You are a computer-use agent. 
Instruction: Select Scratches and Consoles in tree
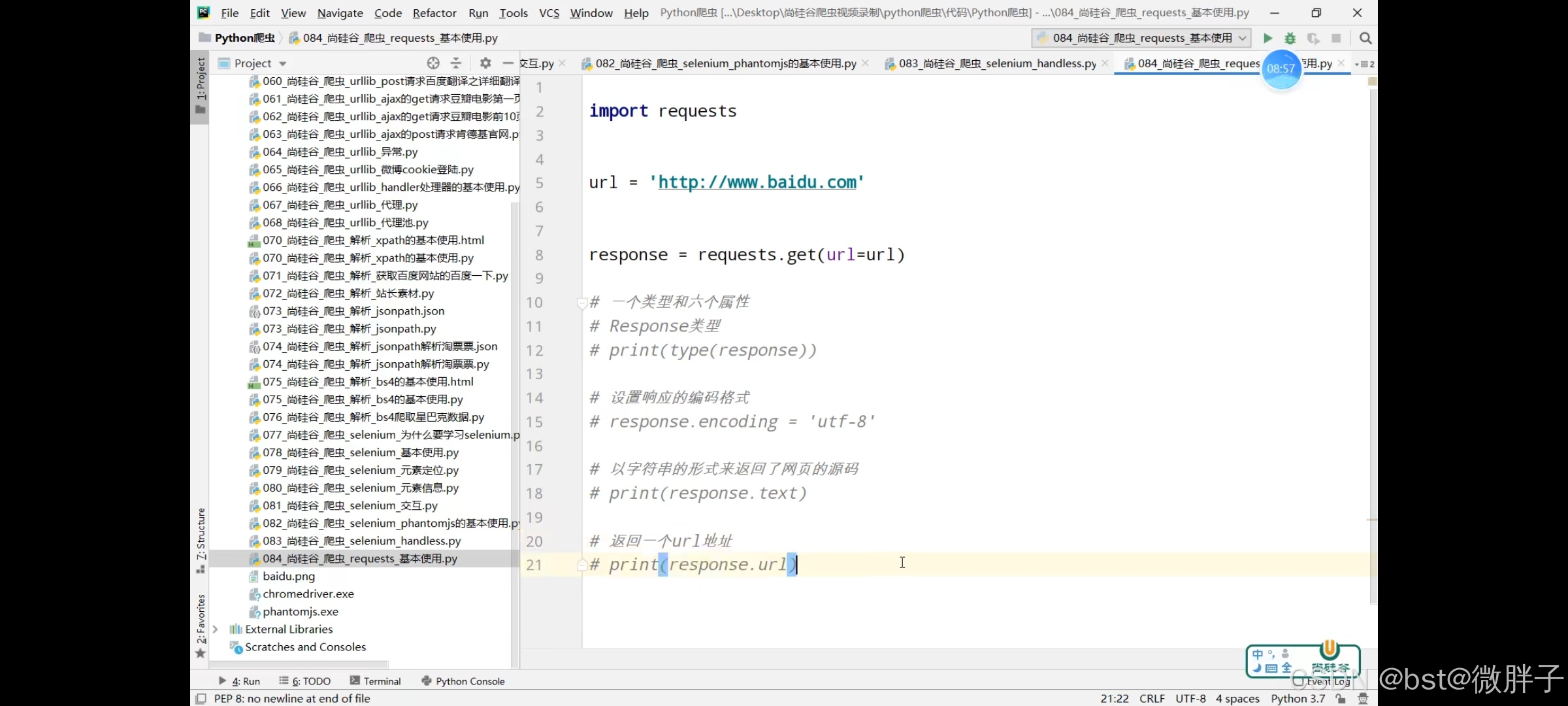point(305,647)
